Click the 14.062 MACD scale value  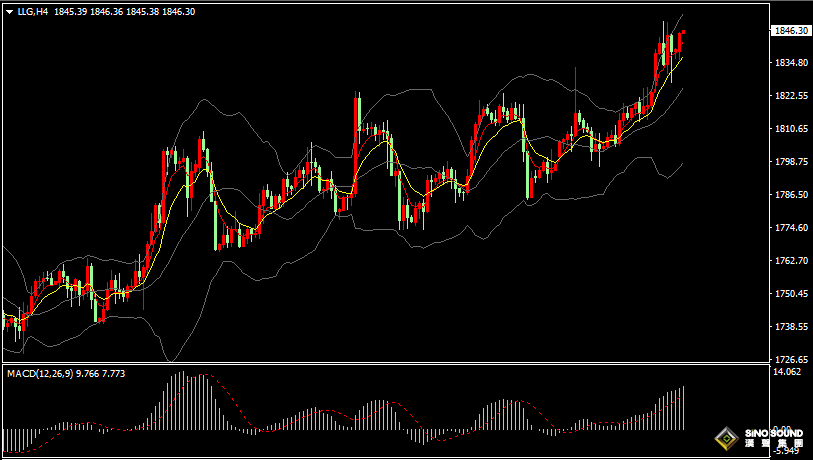787,372
